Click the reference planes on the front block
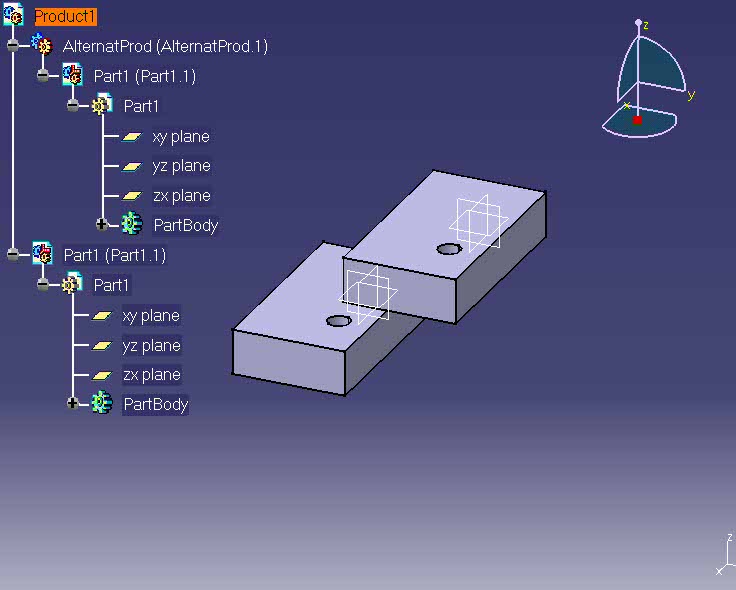 coord(368,295)
